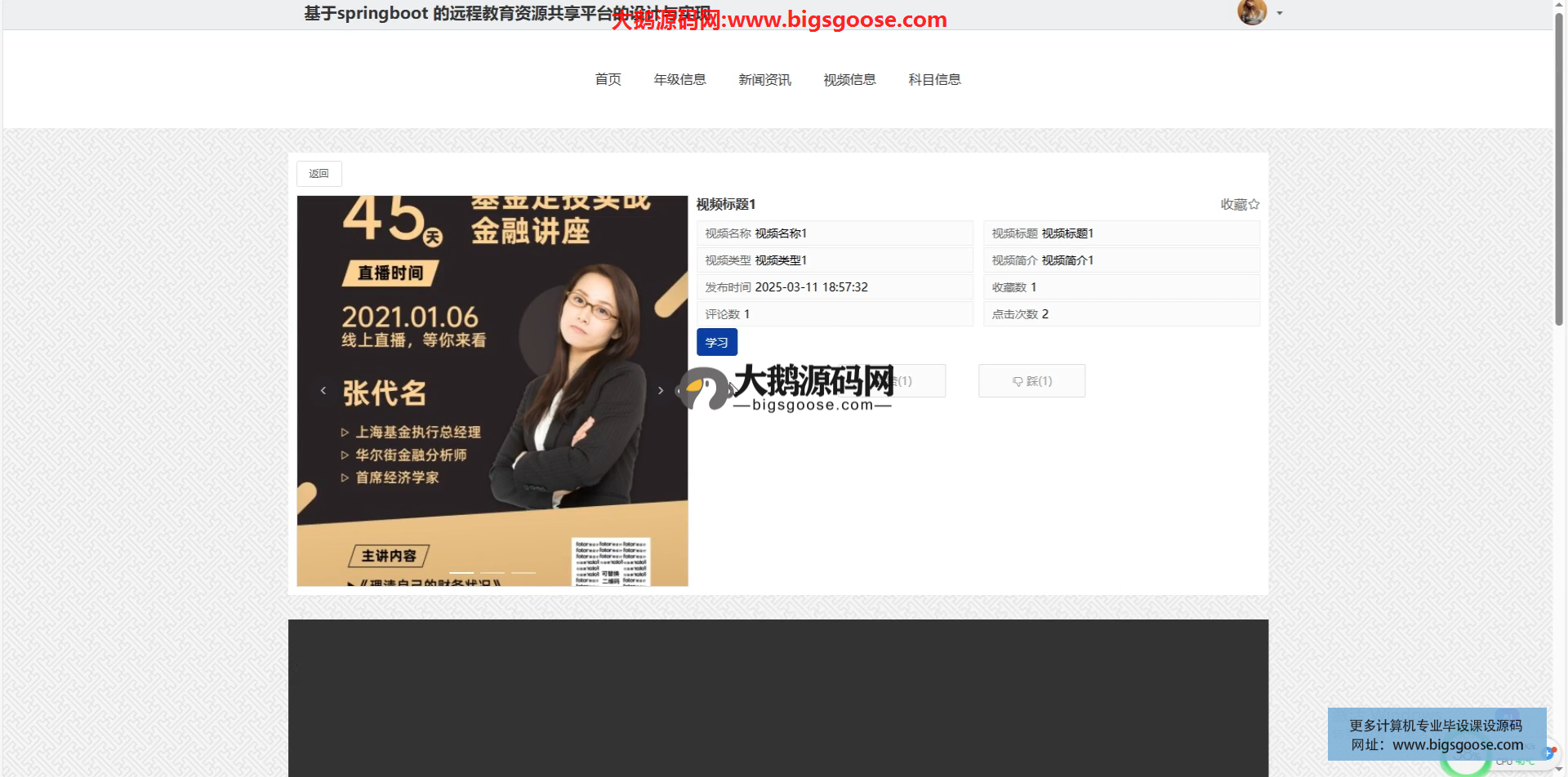
Task: Select third carousel indicator dash
Action: pos(523,573)
